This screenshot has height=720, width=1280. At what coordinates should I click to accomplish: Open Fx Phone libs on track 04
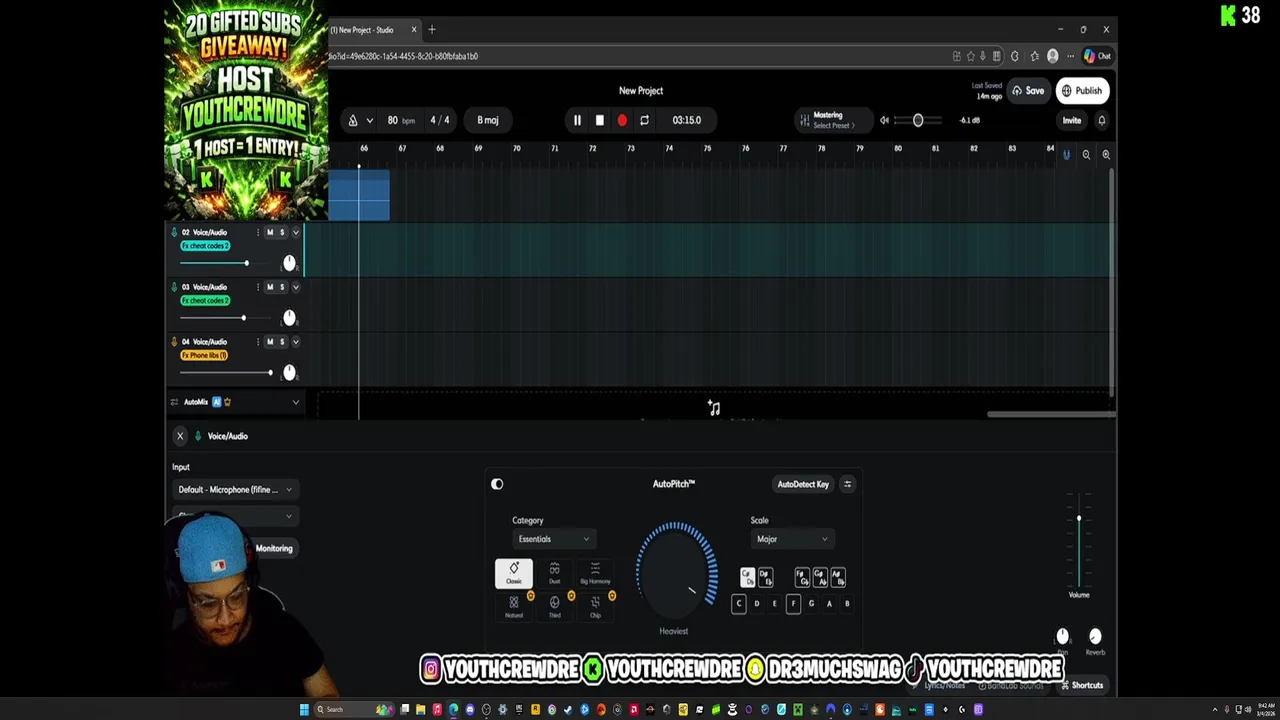(203, 356)
